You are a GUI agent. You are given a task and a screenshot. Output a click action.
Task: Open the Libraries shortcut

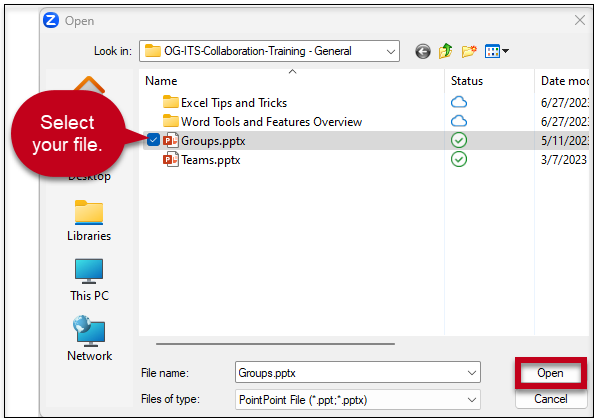click(89, 221)
